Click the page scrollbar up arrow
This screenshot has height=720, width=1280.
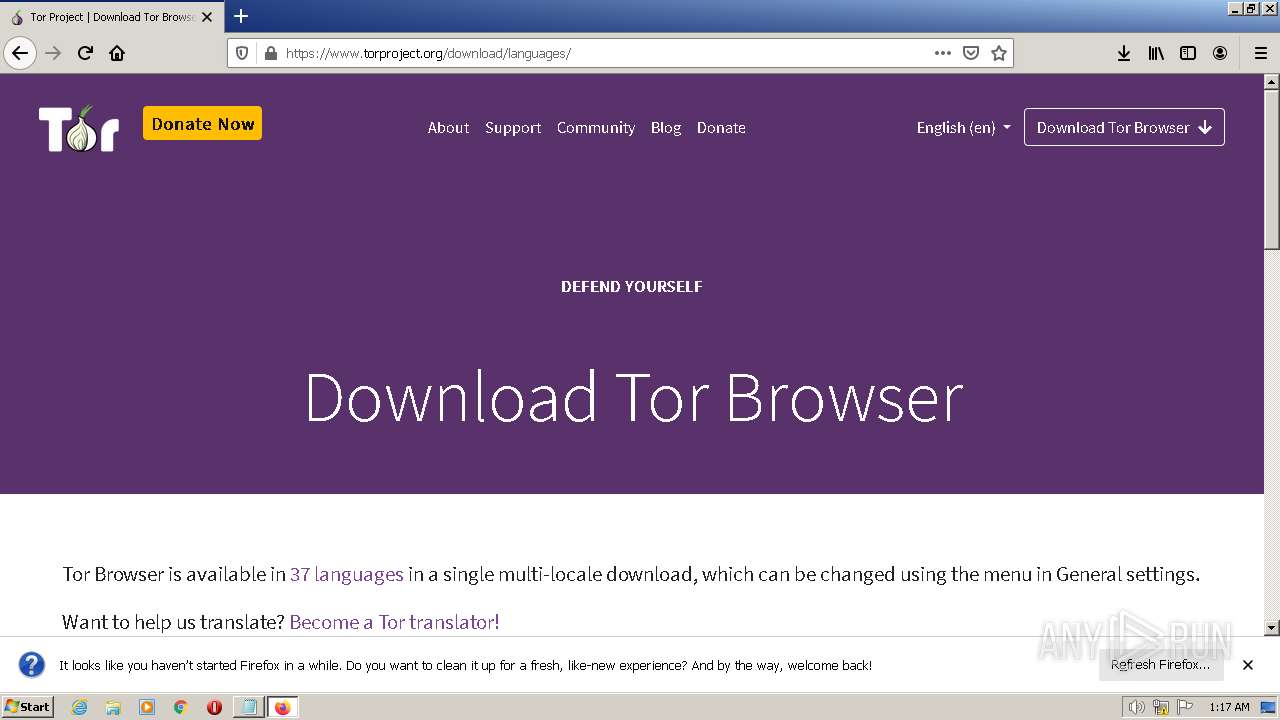1272,81
